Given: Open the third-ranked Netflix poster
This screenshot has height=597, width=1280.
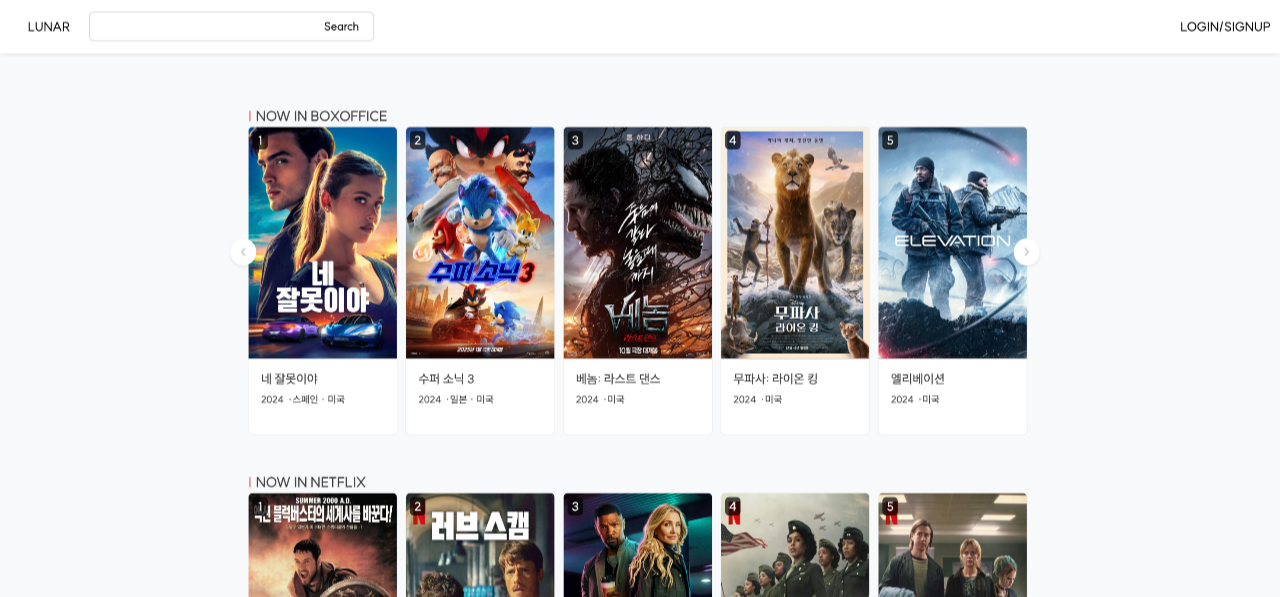Looking at the screenshot, I should pyautogui.click(x=638, y=545).
